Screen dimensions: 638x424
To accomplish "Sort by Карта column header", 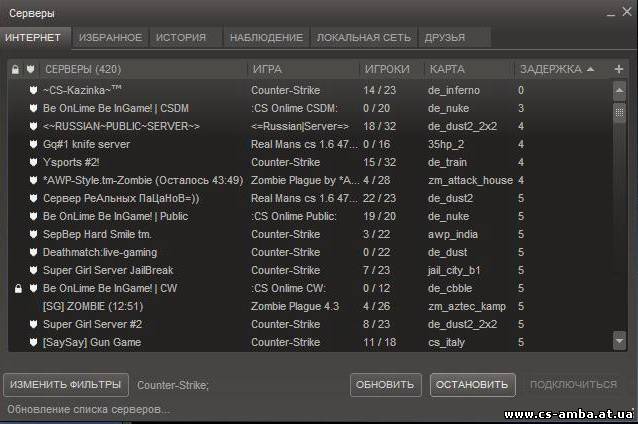I will click(x=470, y=69).
